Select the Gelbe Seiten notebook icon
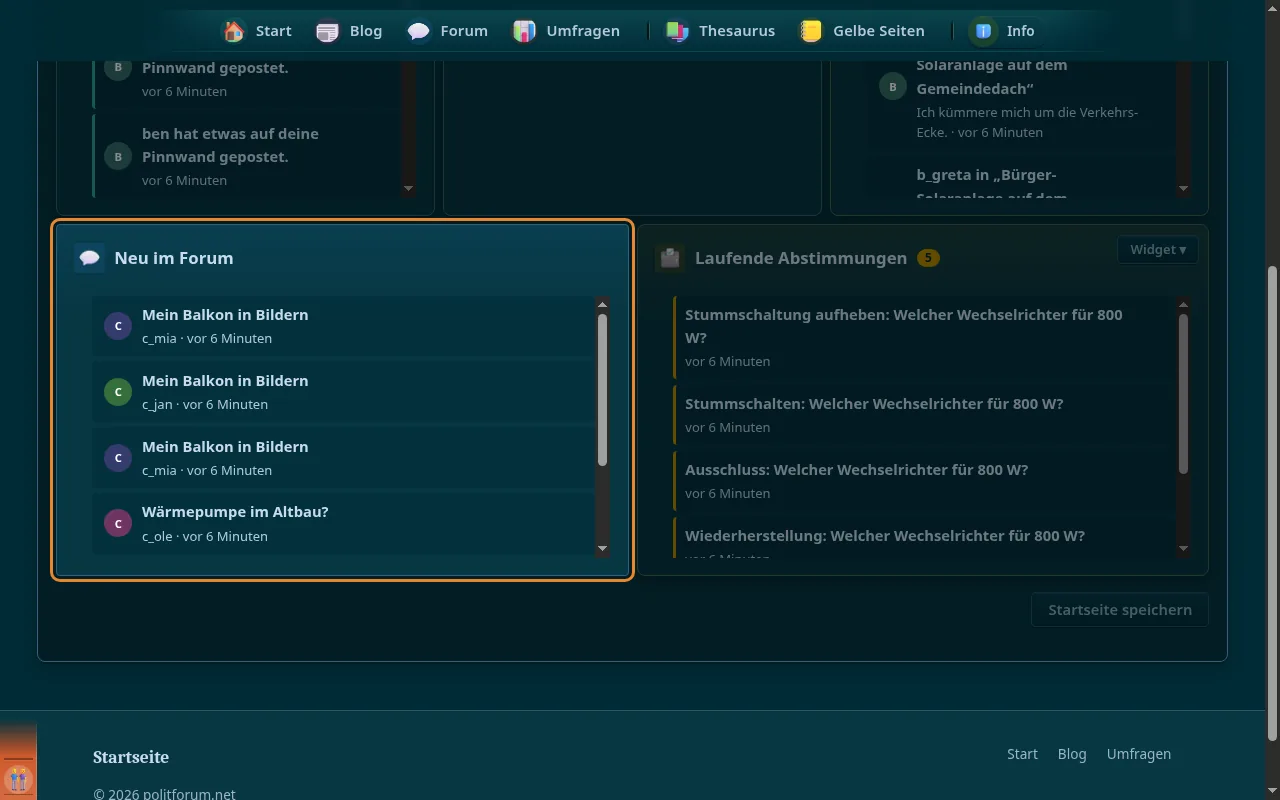This screenshot has width=1280, height=800. [811, 31]
